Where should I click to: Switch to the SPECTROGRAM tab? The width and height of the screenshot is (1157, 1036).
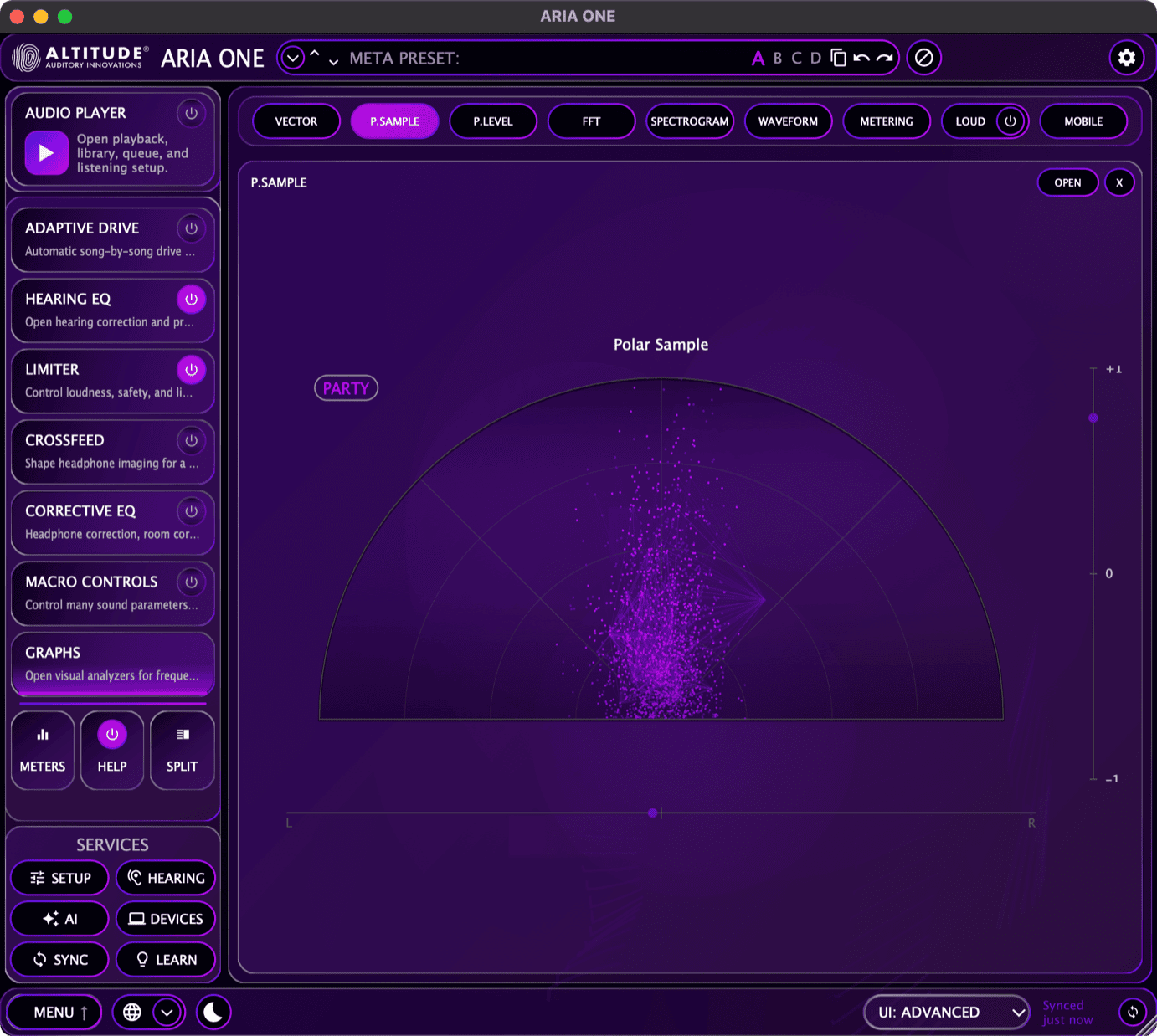[x=690, y=121]
